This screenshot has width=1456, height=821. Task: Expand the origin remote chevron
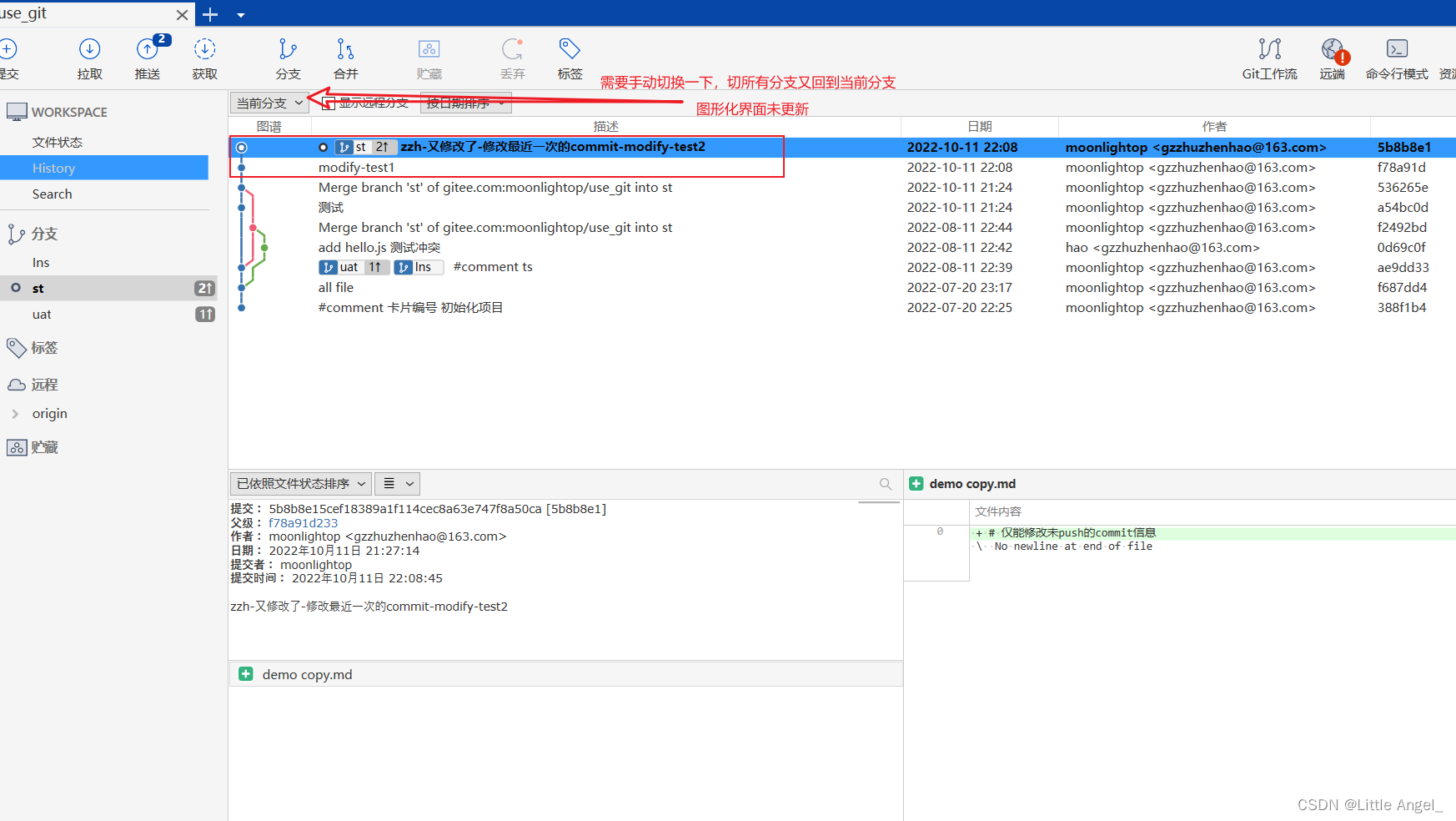point(15,414)
